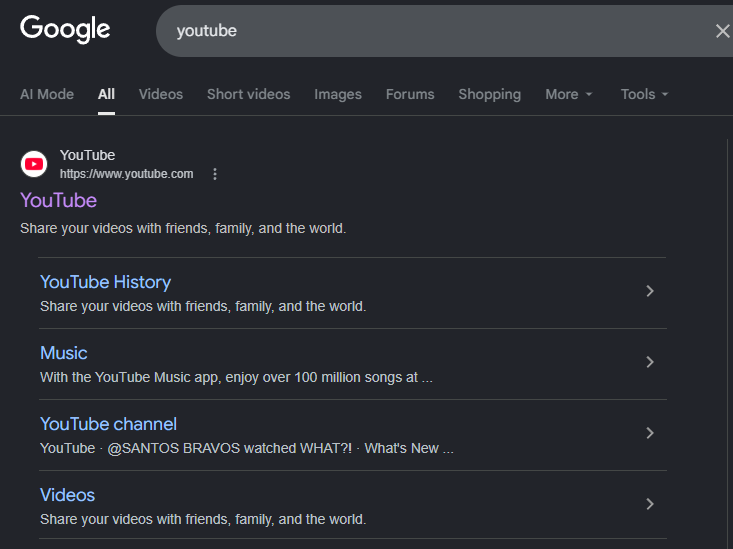Click the chevron arrow beside YouTube channel

click(649, 433)
